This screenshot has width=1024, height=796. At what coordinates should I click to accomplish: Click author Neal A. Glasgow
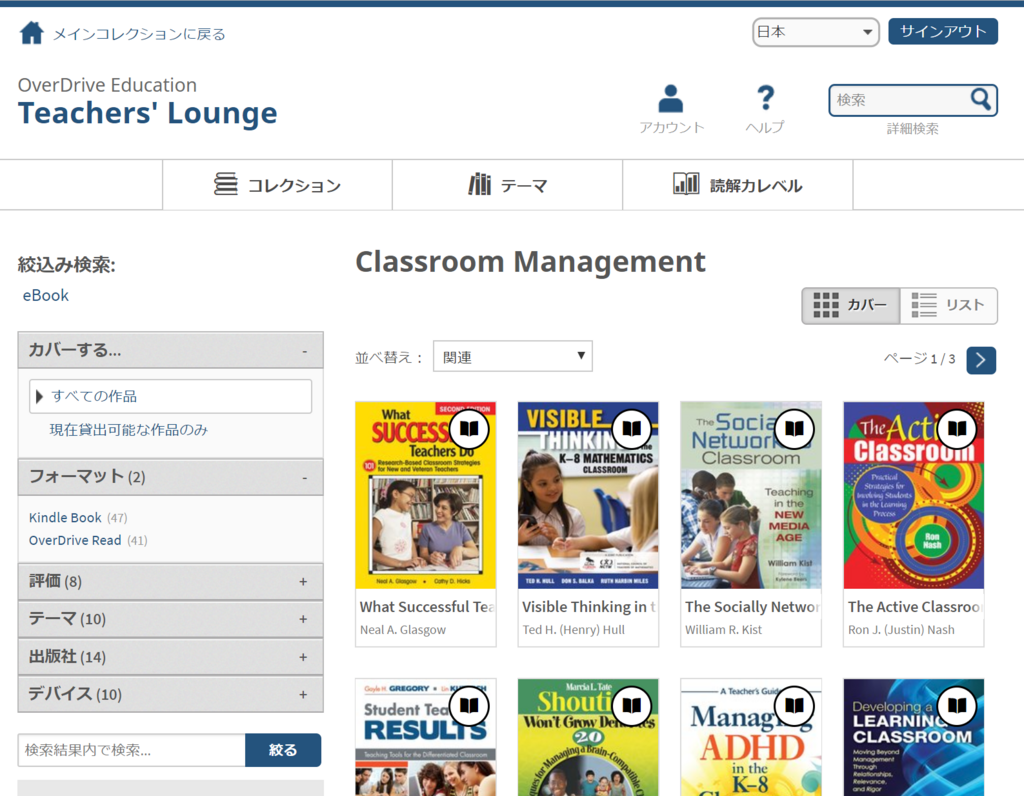click(403, 630)
